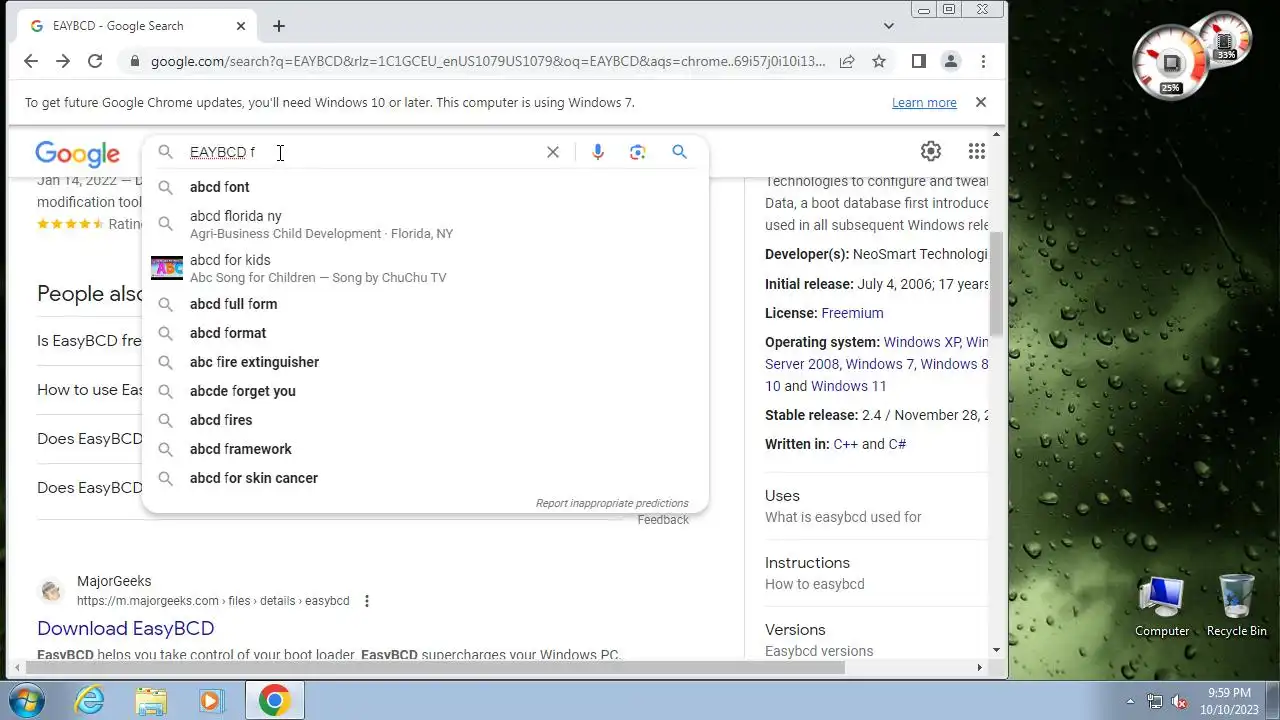
Task: Select suggestion 'abcd florida ny'
Action: (x=425, y=224)
